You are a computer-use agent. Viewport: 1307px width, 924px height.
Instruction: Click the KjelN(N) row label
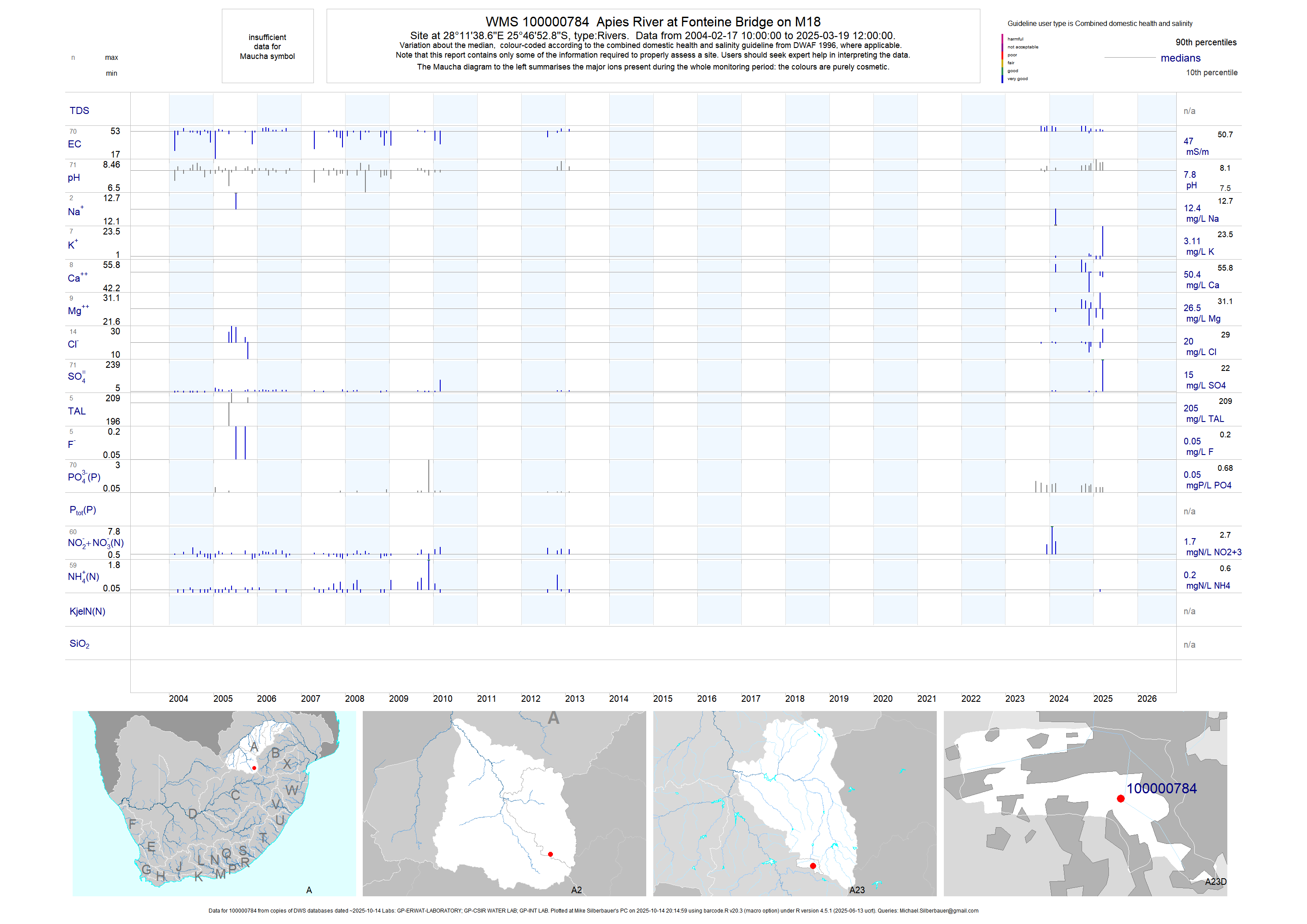coord(87,611)
